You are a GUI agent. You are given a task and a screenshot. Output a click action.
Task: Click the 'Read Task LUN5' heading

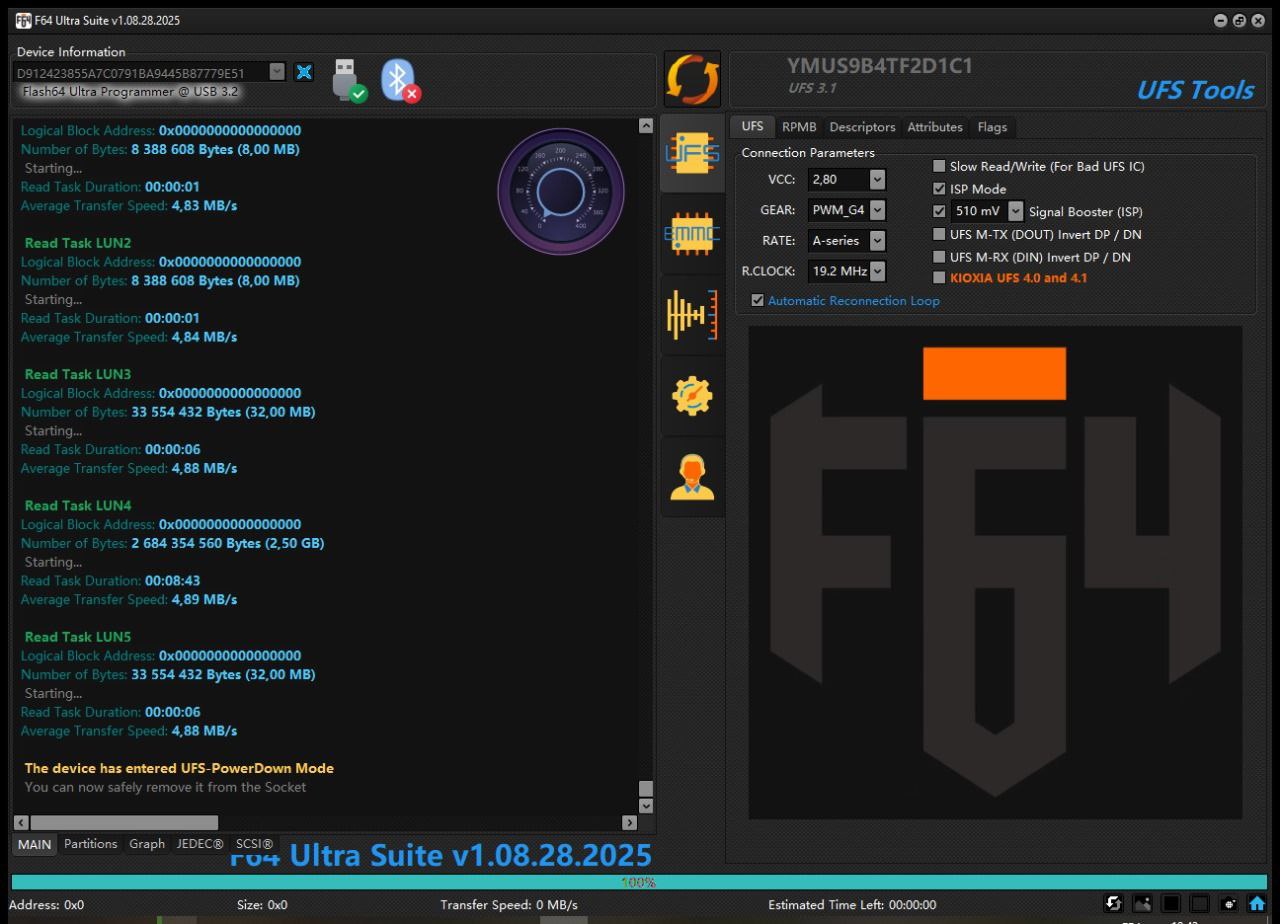point(78,636)
